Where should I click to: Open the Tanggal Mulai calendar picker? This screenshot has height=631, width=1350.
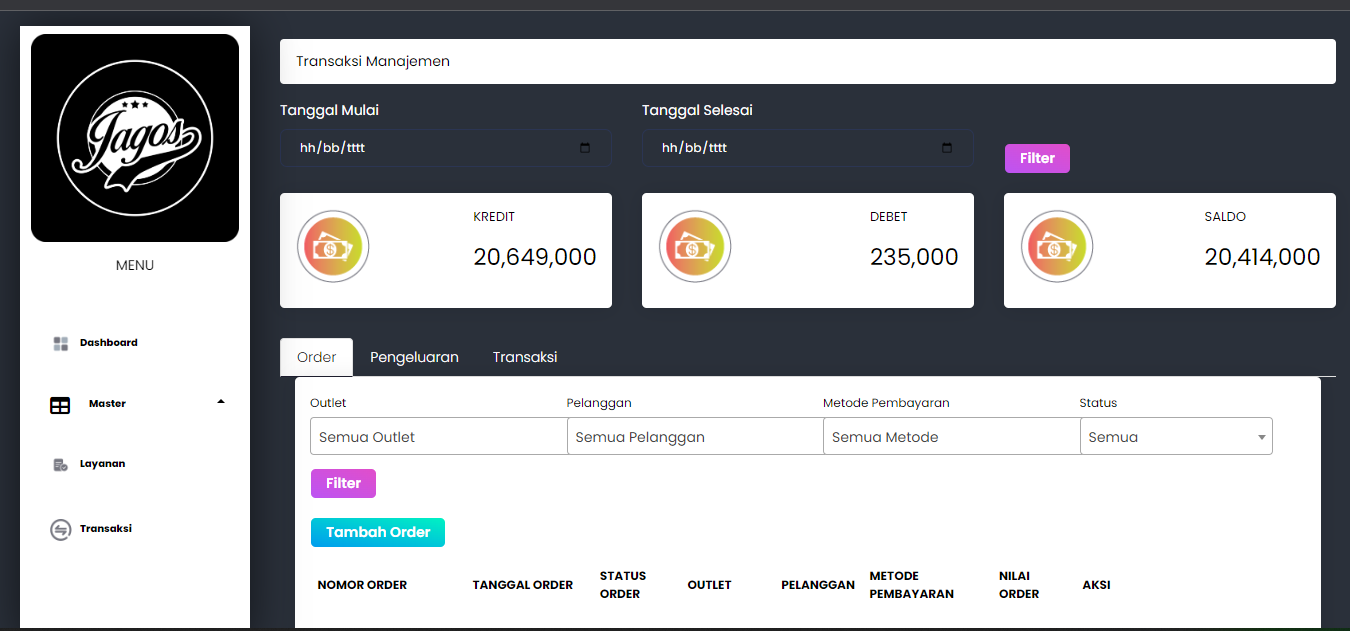click(x=585, y=148)
